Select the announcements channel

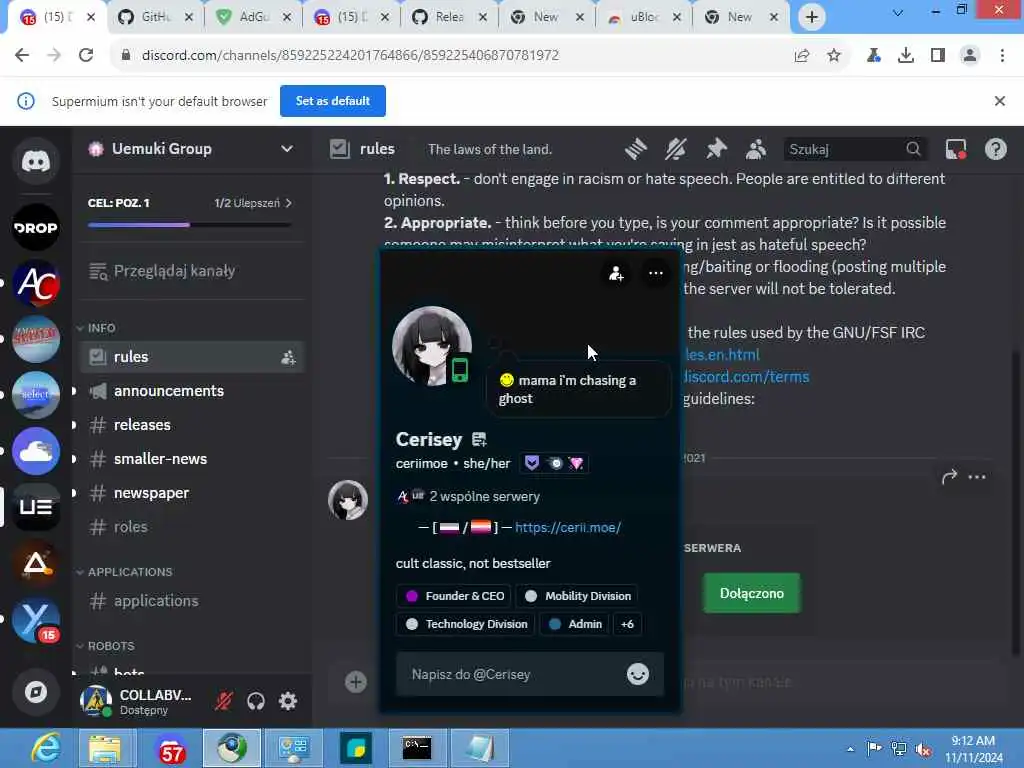193,391
